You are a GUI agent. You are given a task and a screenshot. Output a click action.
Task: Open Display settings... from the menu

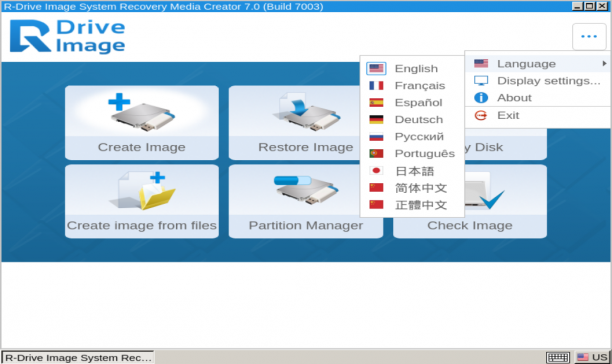click(538, 81)
